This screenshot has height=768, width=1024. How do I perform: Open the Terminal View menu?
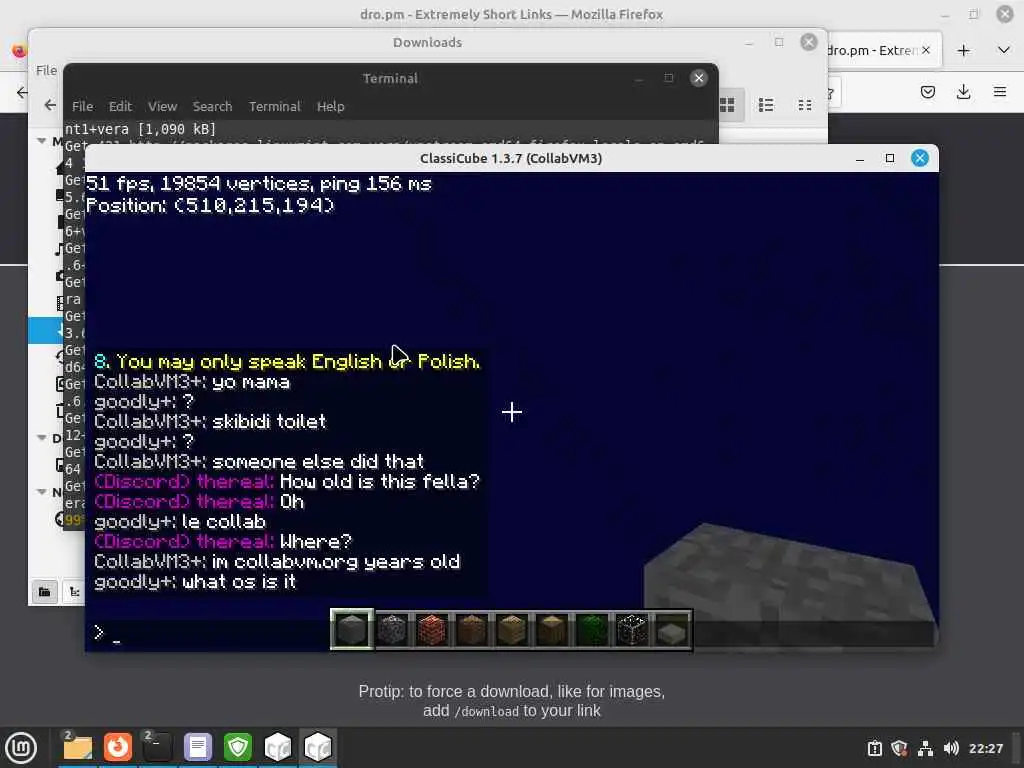[163, 106]
